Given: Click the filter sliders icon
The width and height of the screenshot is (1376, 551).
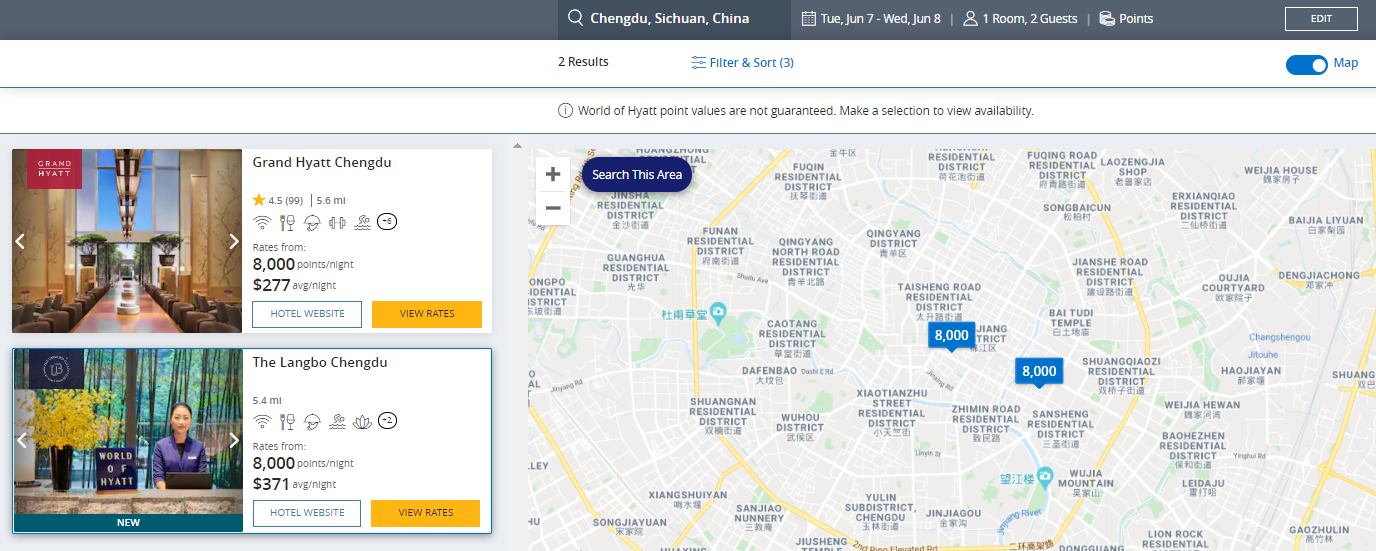Looking at the screenshot, I should 698,62.
